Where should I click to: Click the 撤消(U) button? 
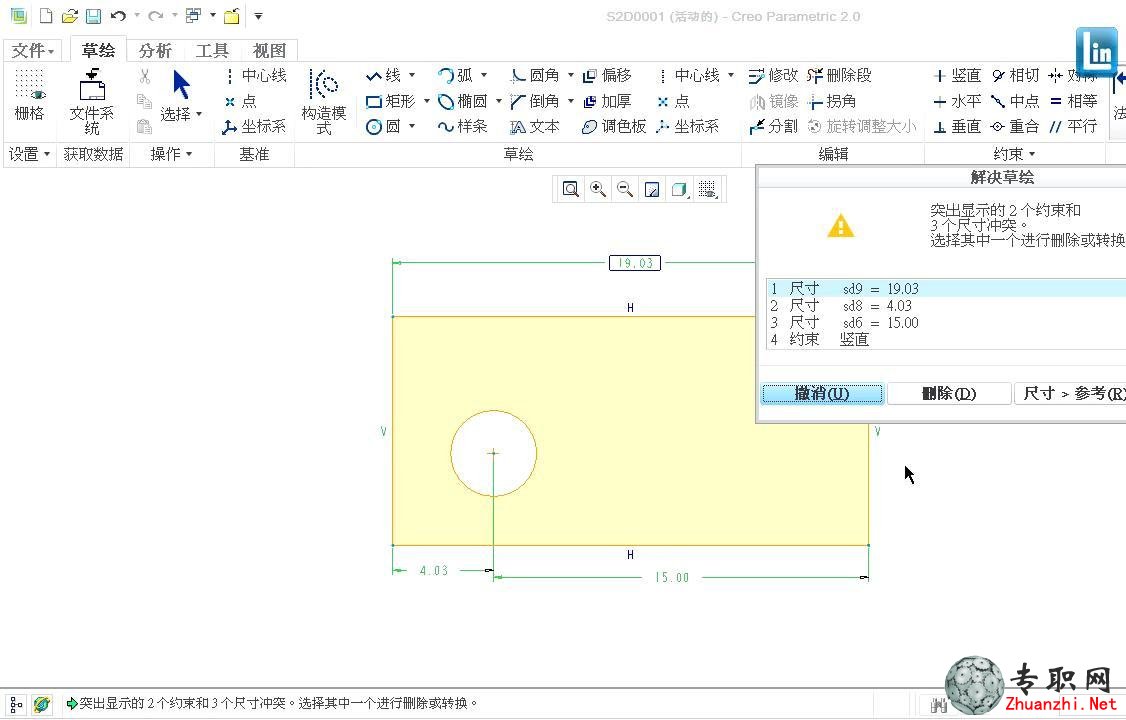822,393
